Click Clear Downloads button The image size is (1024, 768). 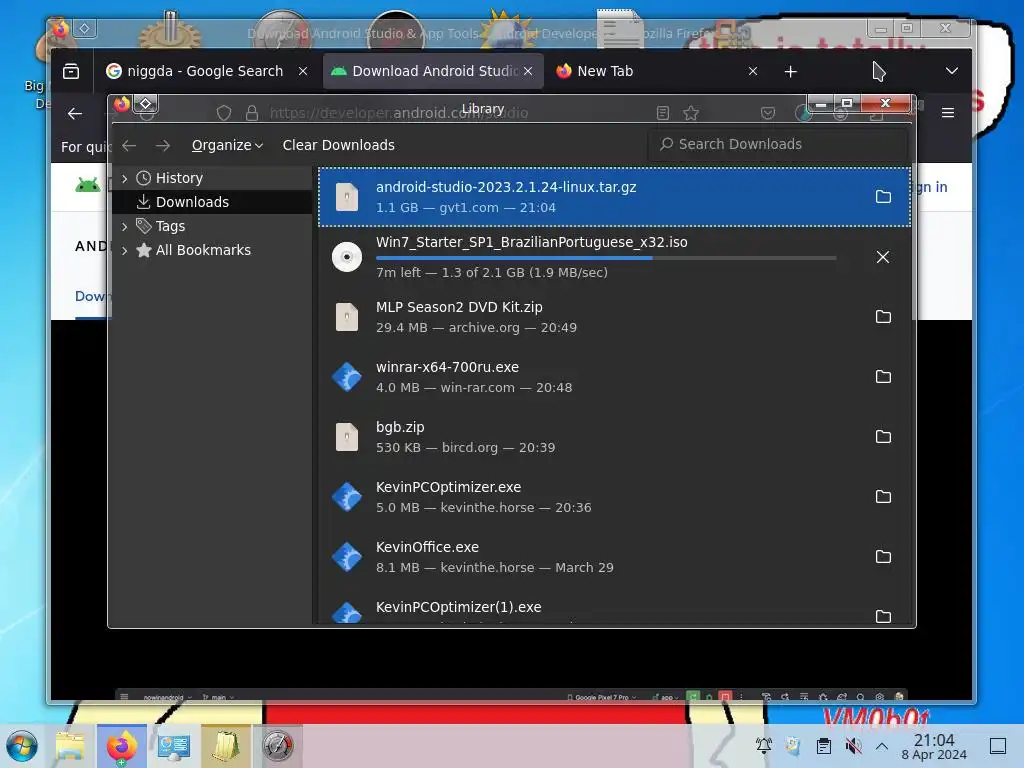coord(338,145)
